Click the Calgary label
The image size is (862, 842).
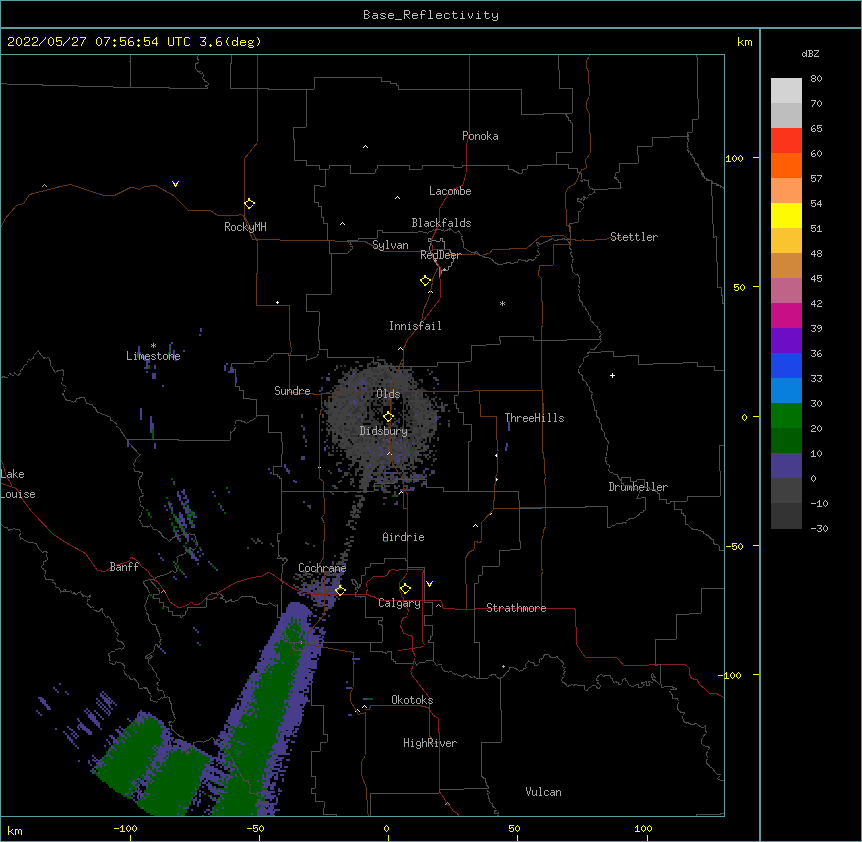point(399,603)
